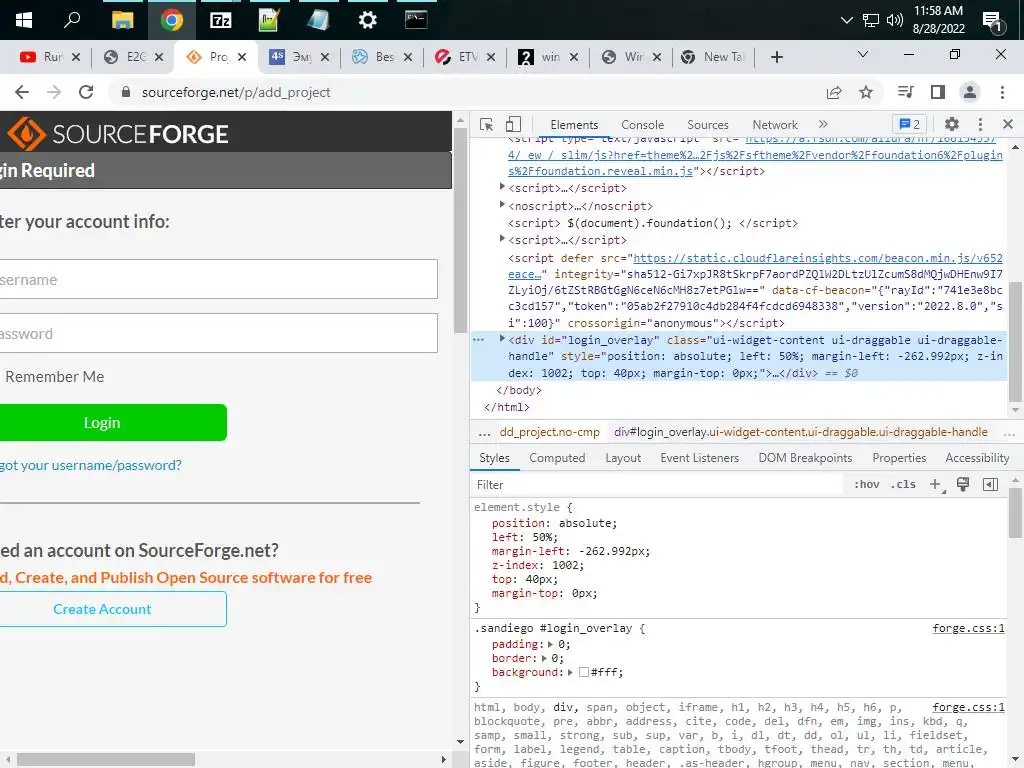Open the #fff background color swatch
Viewport: 1024px width, 768px height.
[584, 673]
